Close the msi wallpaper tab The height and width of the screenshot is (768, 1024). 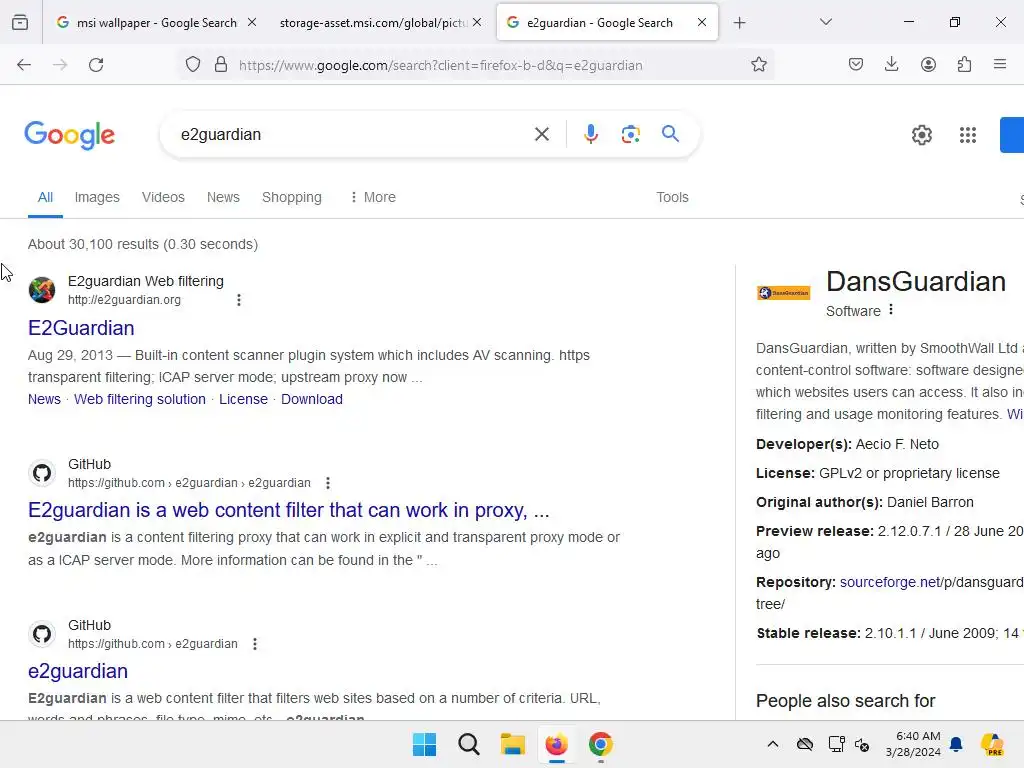(252, 22)
